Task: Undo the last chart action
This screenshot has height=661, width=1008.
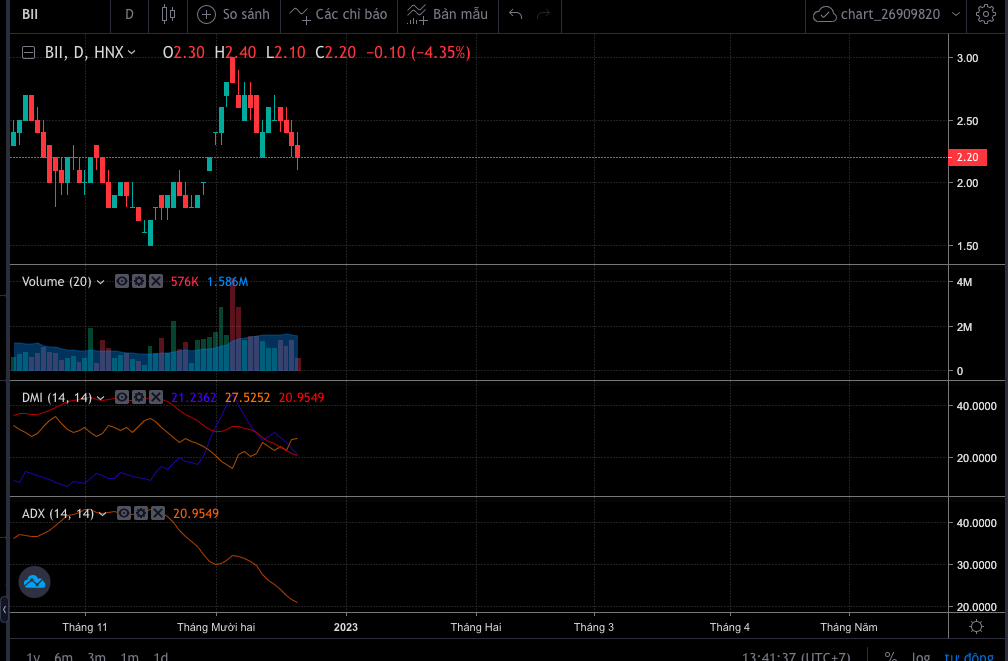Action: click(516, 14)
